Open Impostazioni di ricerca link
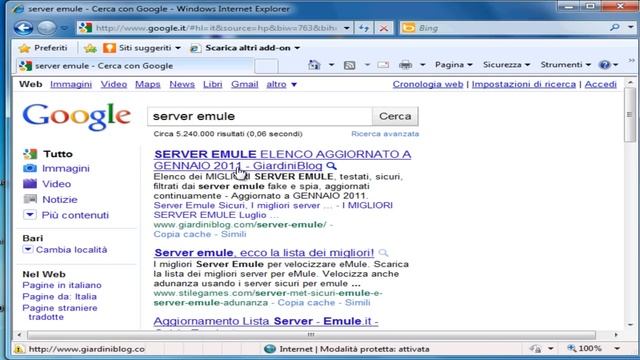 click(524, 84)
